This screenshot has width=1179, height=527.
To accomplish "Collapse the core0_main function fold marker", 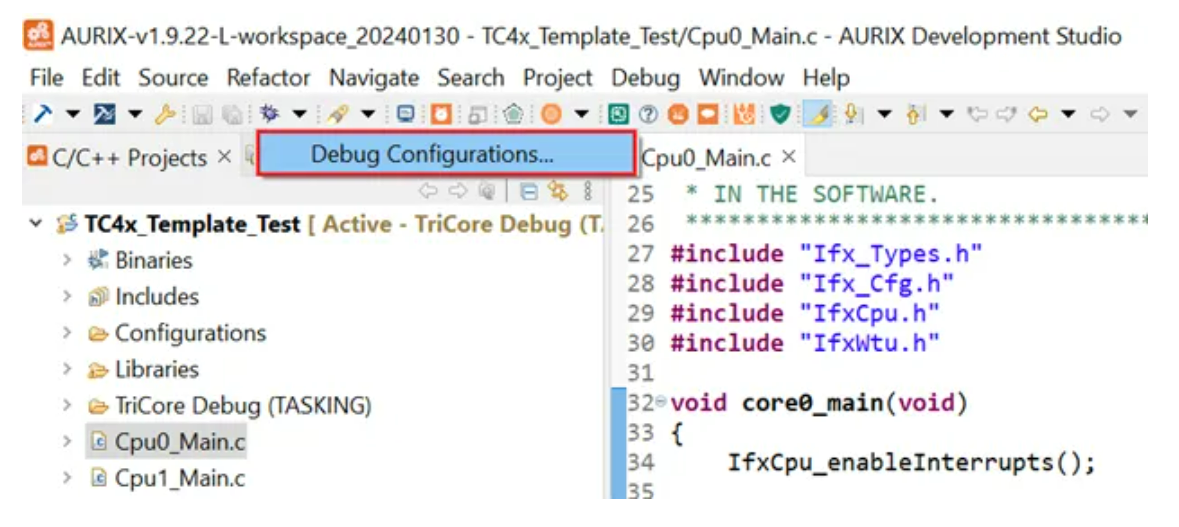I will pyautogui.click(x=662, y=404).
